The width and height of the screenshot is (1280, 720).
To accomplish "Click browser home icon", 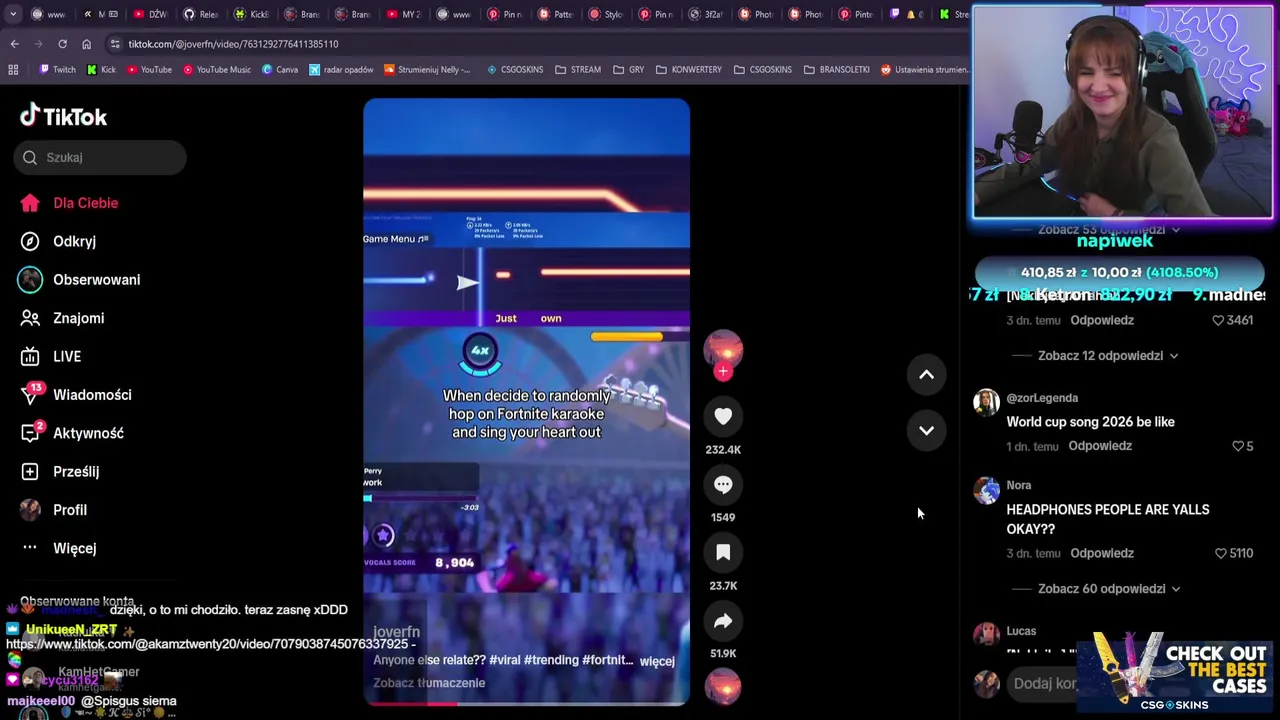I will [x=86, y=44].
